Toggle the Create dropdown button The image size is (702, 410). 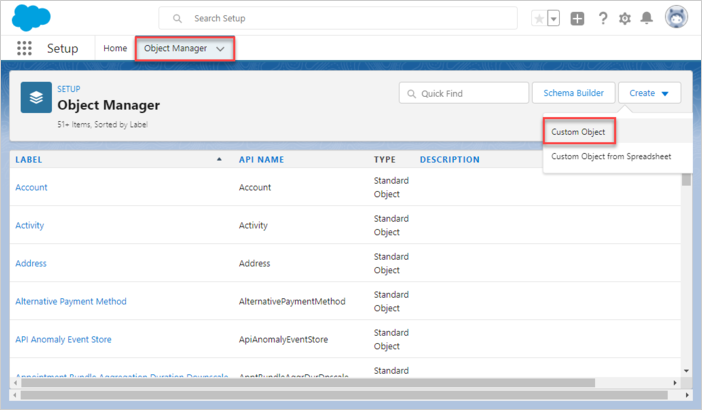[x=650, y=93]
